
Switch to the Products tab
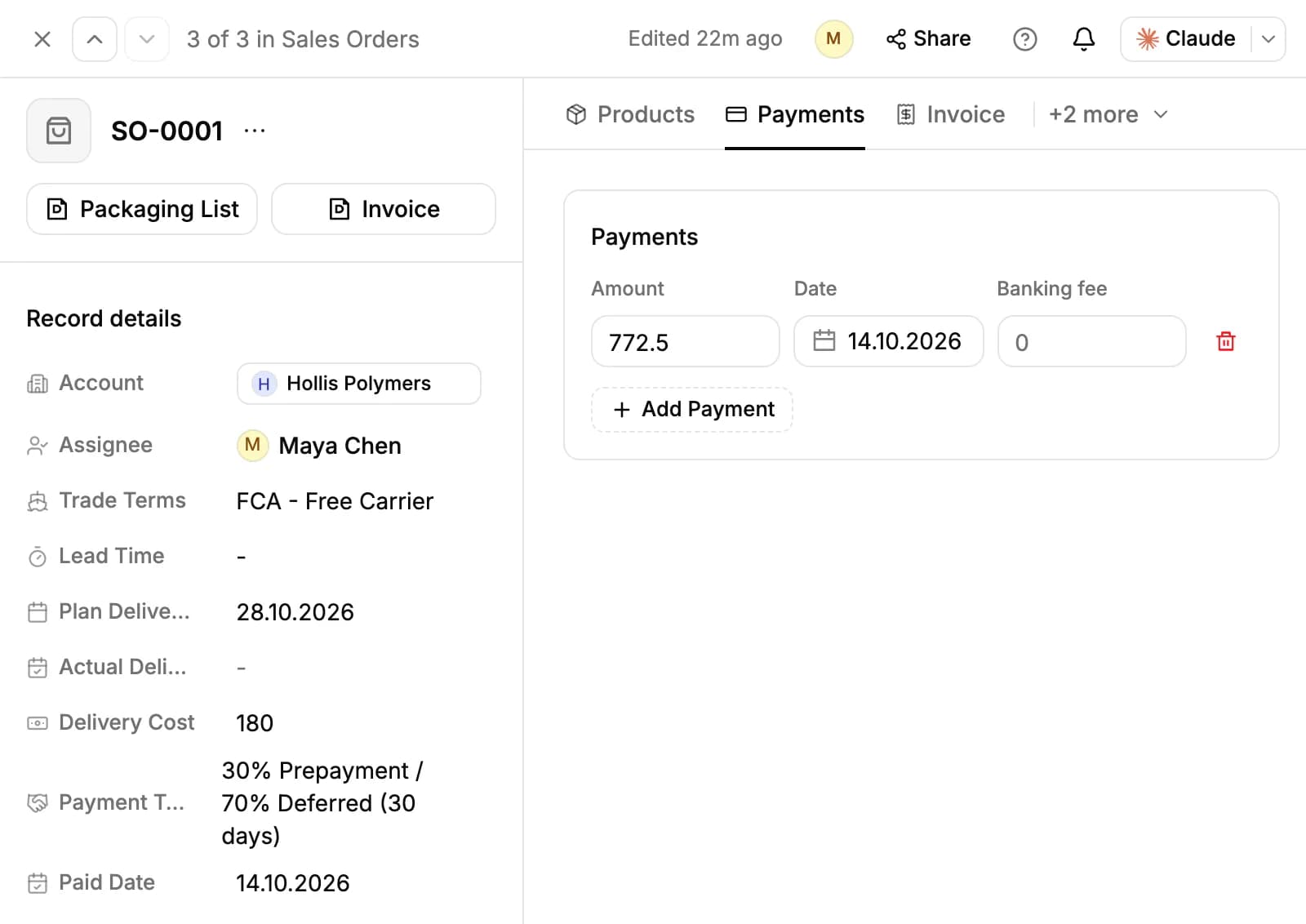pos(629,114)
